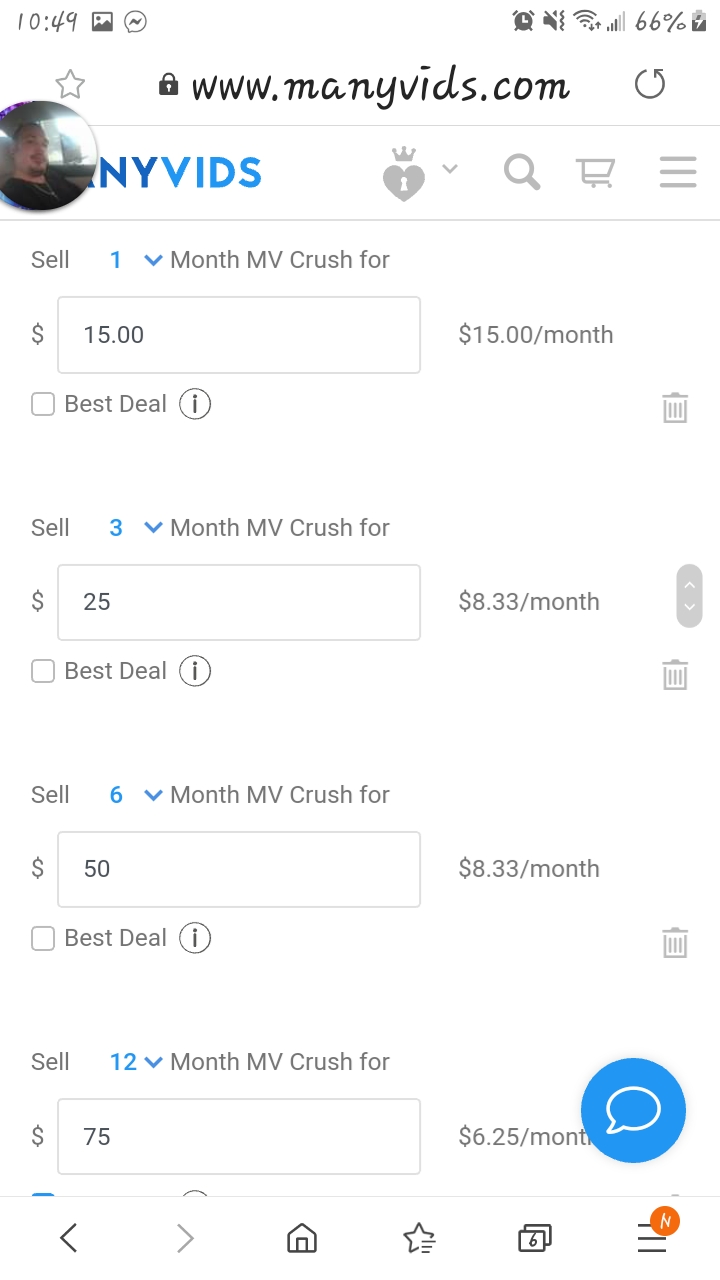Click the page scroll handle on right

(x=689, y=596)
